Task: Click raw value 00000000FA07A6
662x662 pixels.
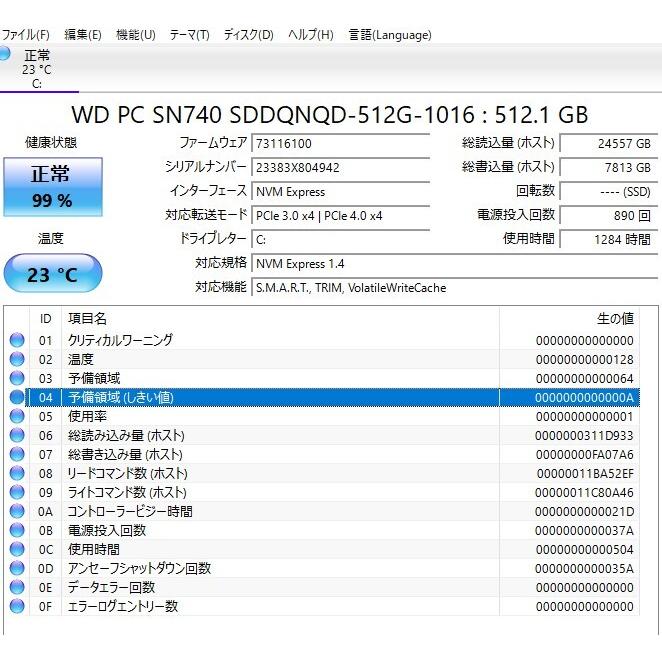Action: pos(585,454)
